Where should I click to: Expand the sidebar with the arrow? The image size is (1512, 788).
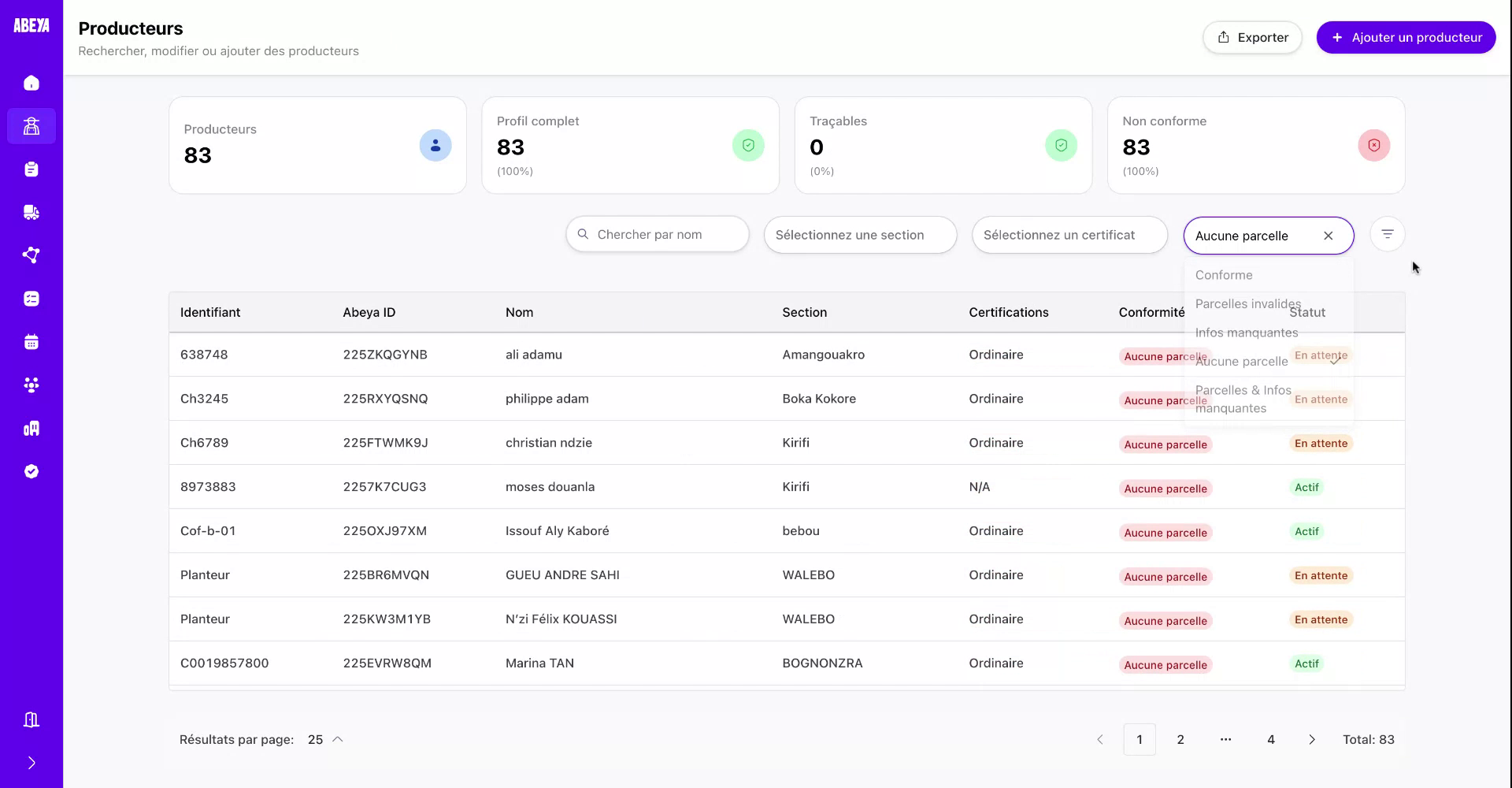(31, 763)
